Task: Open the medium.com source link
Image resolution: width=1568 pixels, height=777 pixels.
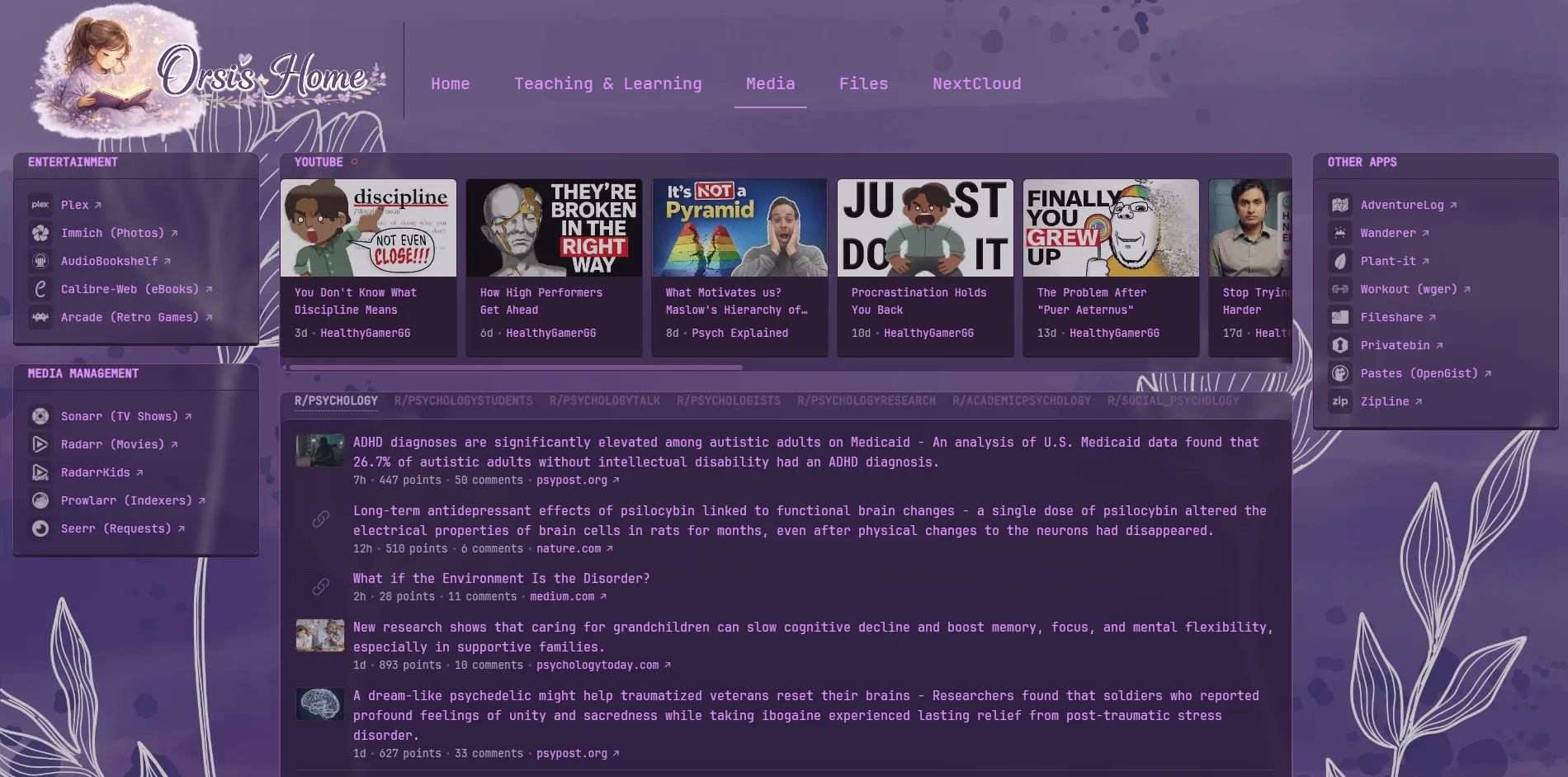Action: pyautogui.click(x=568, y=596)
